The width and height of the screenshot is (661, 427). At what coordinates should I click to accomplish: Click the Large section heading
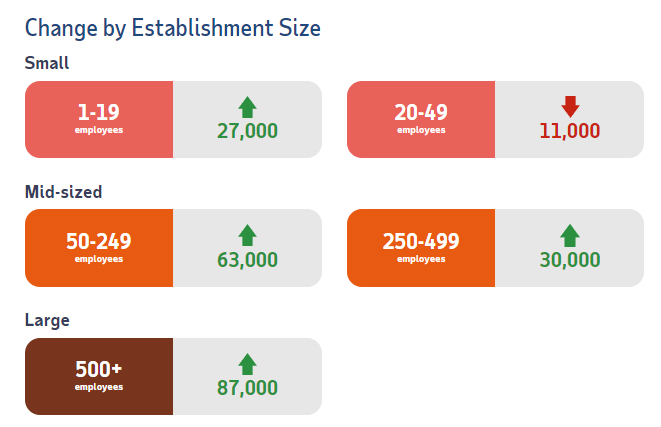tap(46, 320)
